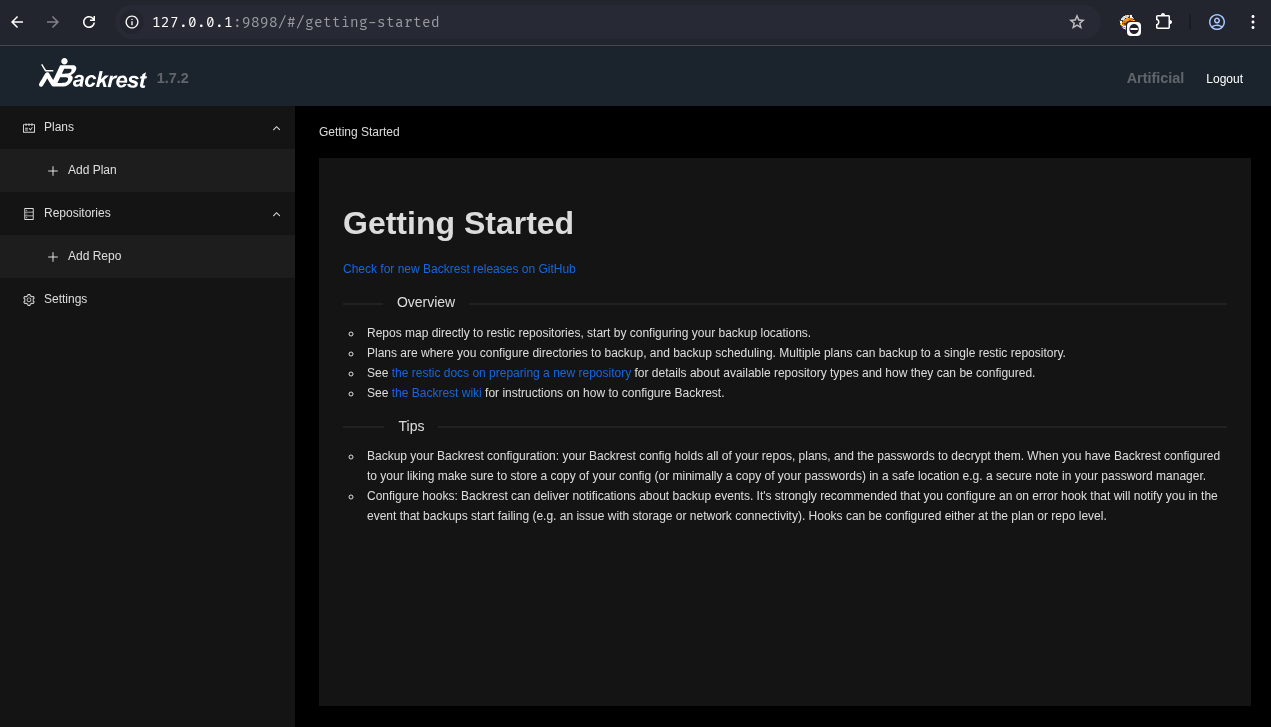This screenshot has height=727, width=1271.
Task: Click the Repositories database icon in sidebar
Action: [29, 214]
